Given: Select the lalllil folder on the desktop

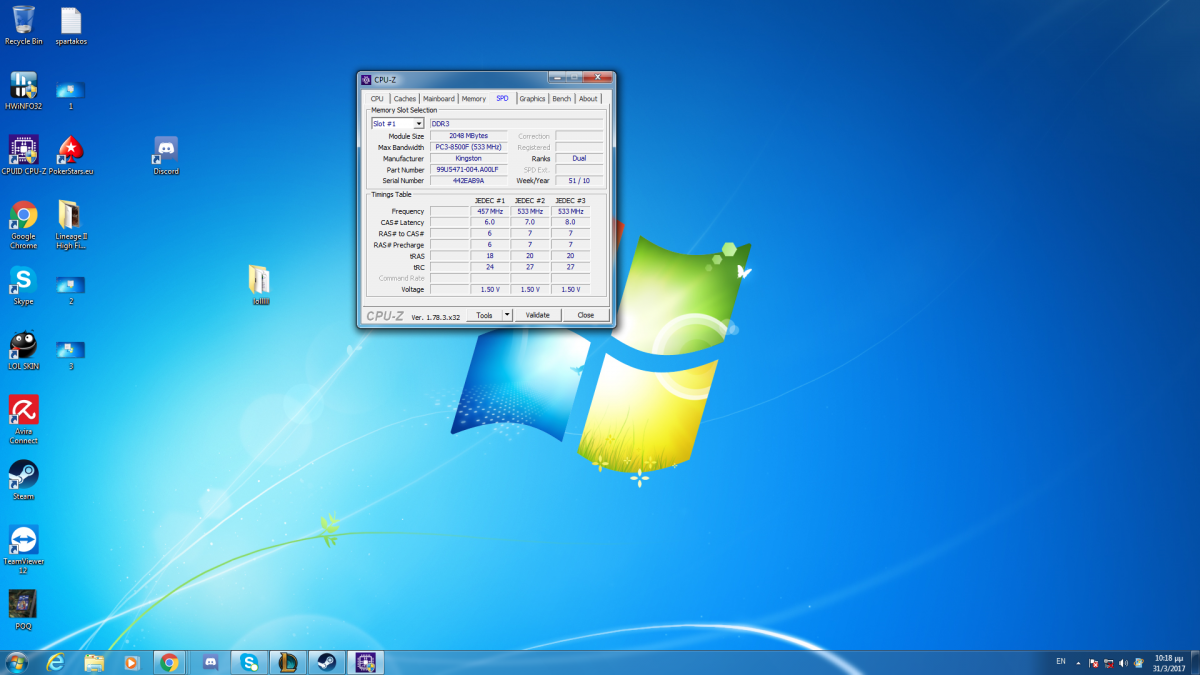Looking at the screenshot, I should (x=260, y=285).
